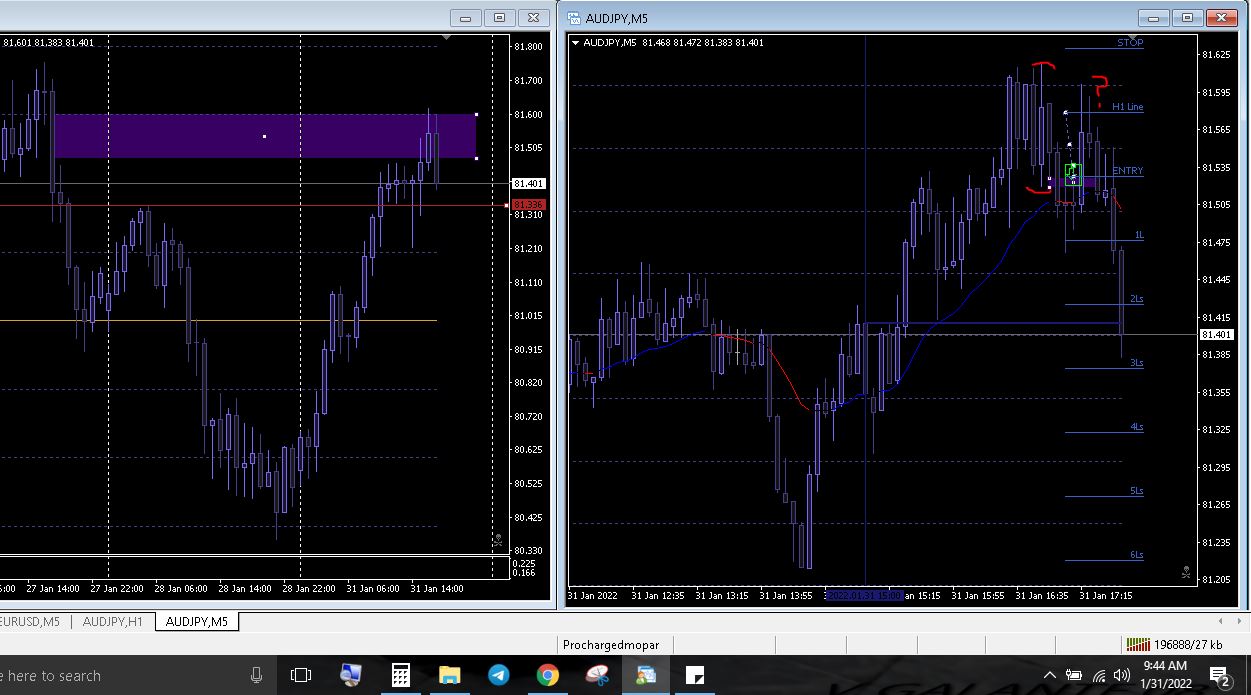Click the volume speaker tray icon
The height and width of the screenshot is (695, 1251).
[x=1122, y=676]
